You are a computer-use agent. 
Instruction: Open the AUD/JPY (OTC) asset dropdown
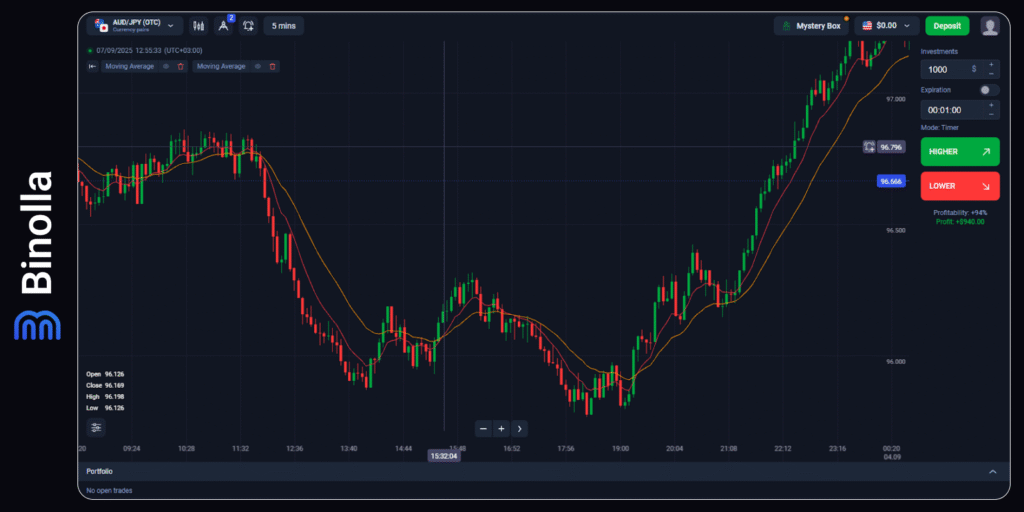(133, 26)
